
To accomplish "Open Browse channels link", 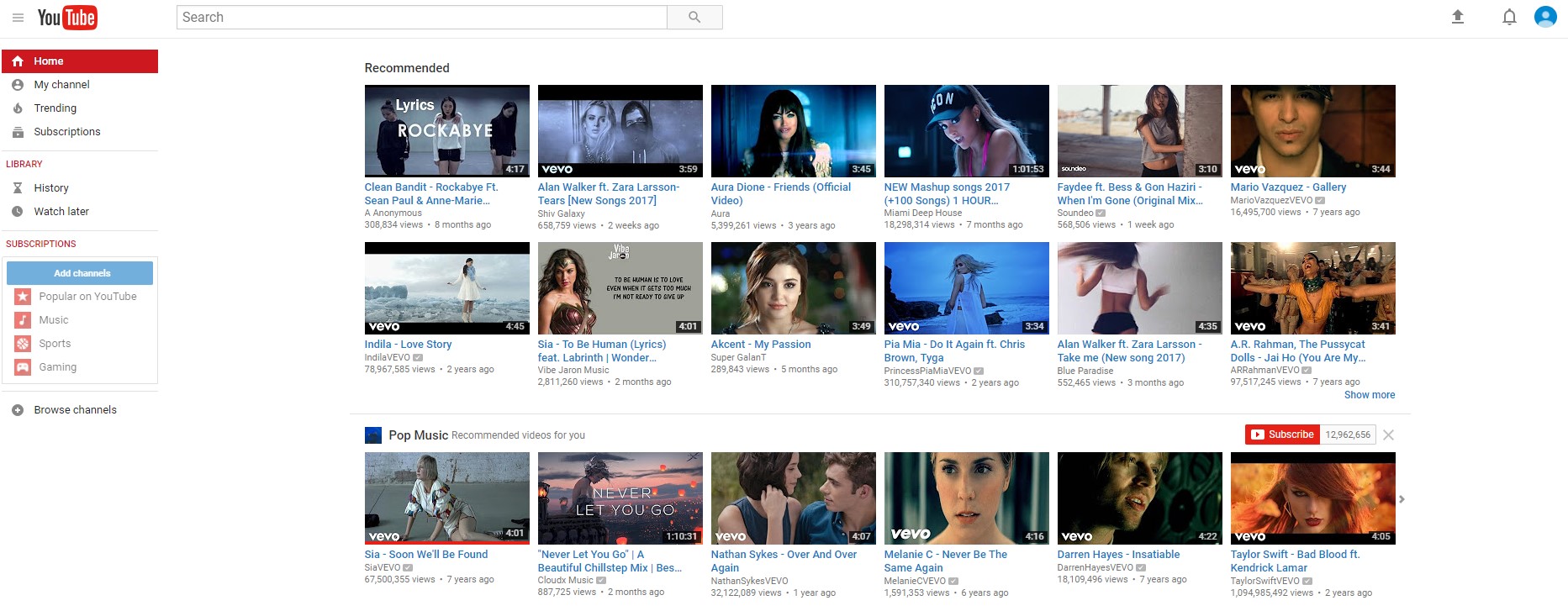I will [x=76, y=410].
